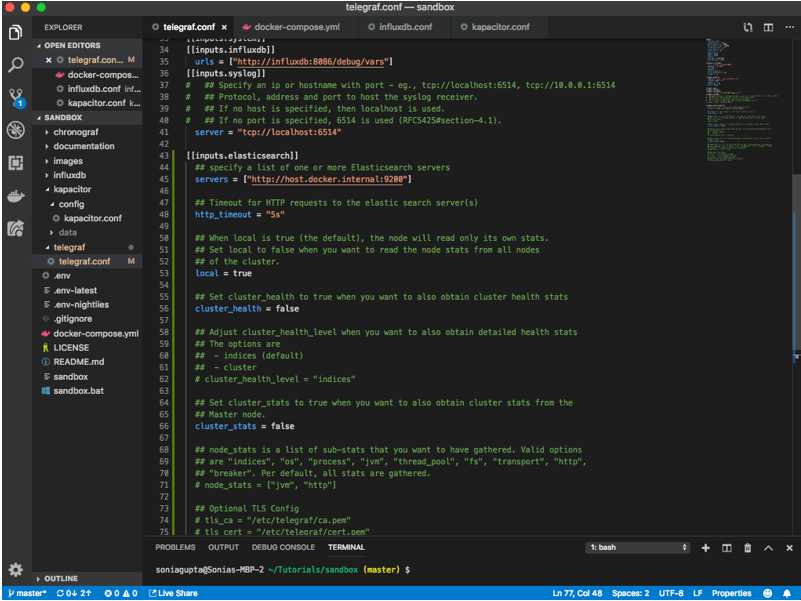
Task: Kill the terminal using the trash icon
Action: [x=748, y=548]
